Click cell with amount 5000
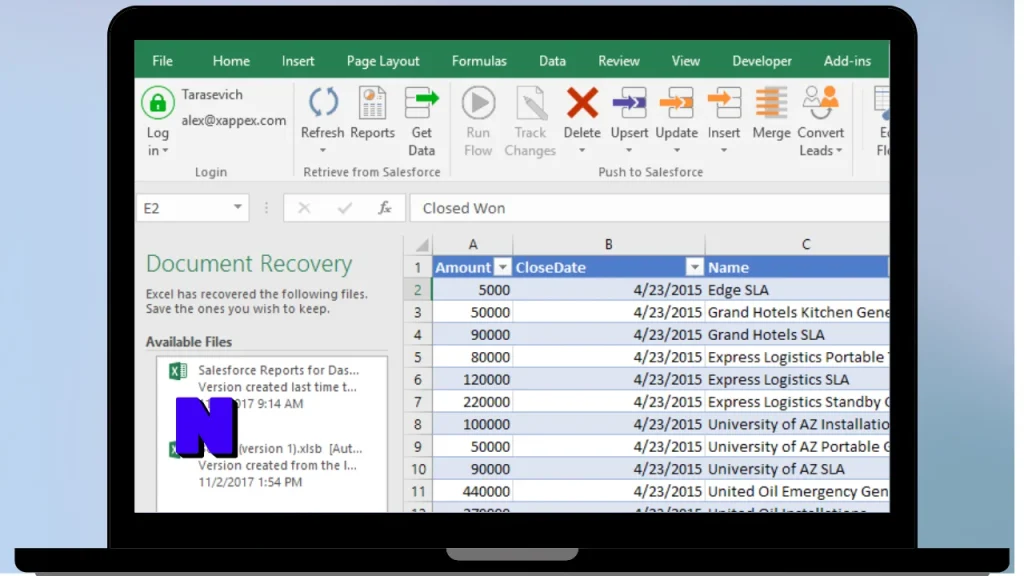This screenshot has height=576, width=1024. pos(473,290)
